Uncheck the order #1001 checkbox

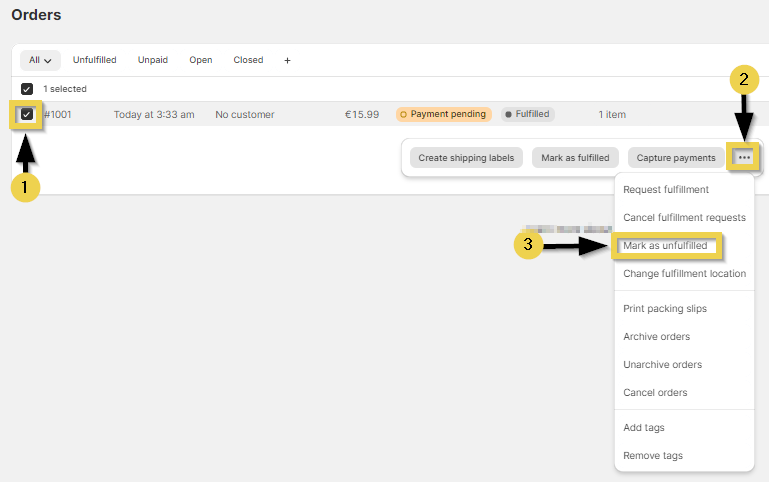coord(27,115)
